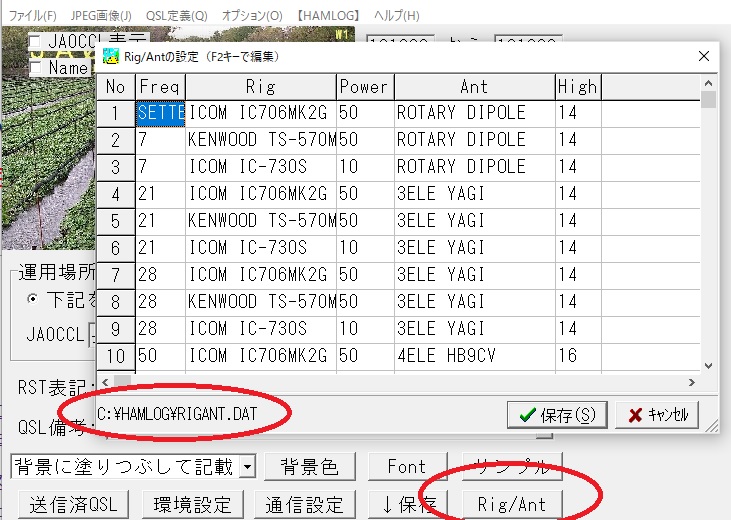Viewport: 731px width, 520px height.
Task: Select the 下記 radio button option
Action: pyautogui.click(x=33, y=300)
